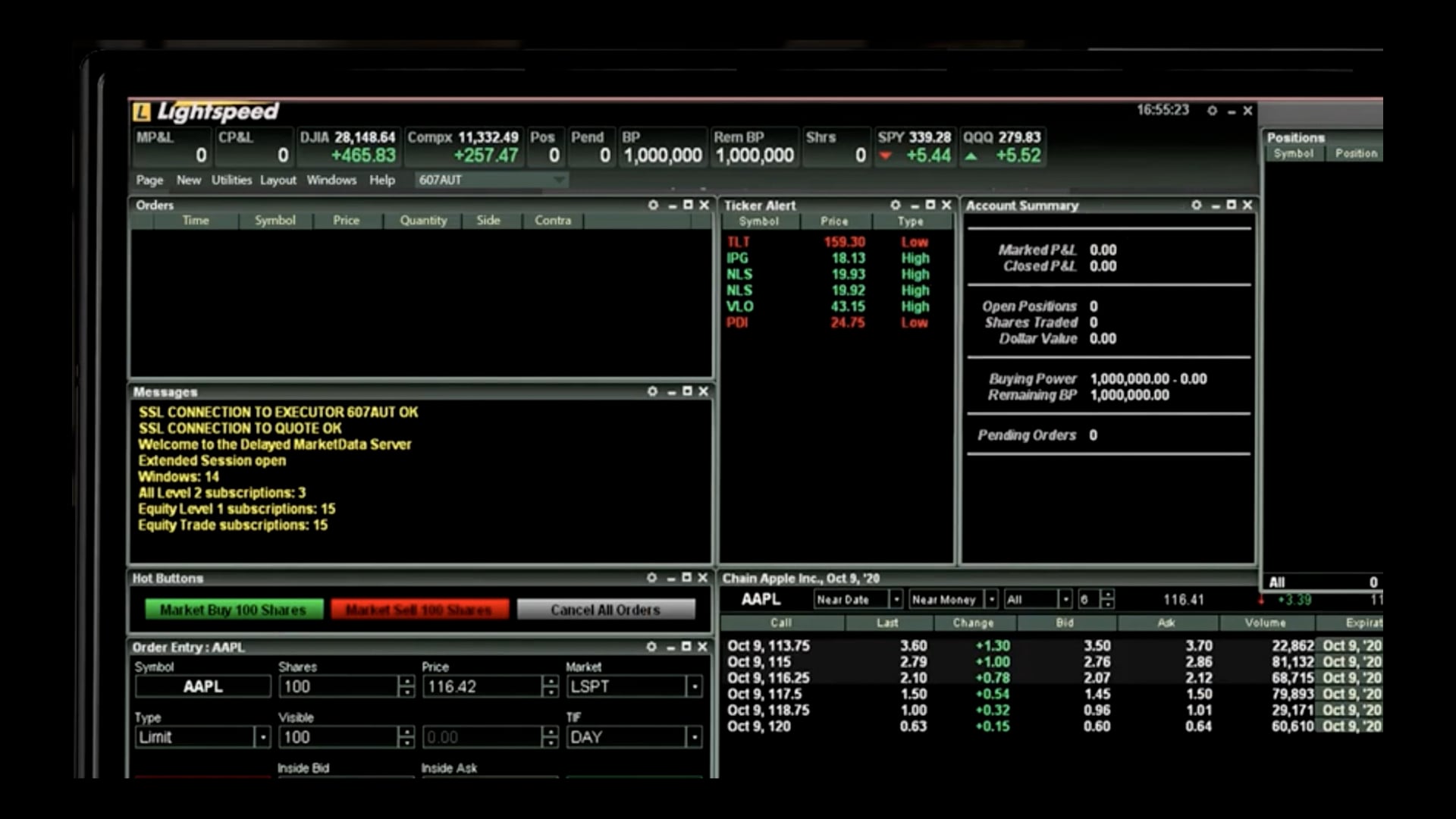The image size is (1456, 819).
Task: Open the Hot Buttons settings gear
Action: [651, 578]
